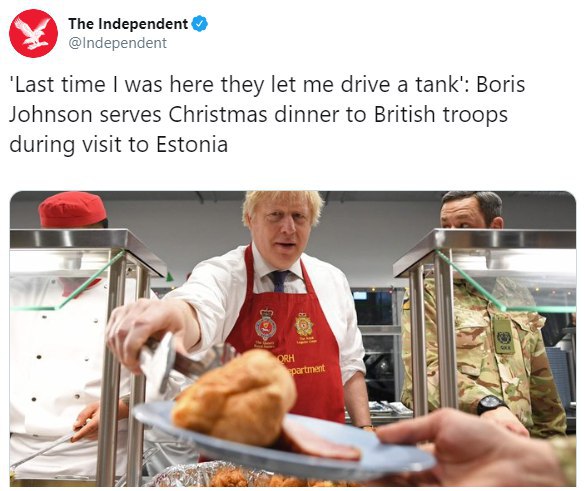Click the red chef hat in the photo

72,210
